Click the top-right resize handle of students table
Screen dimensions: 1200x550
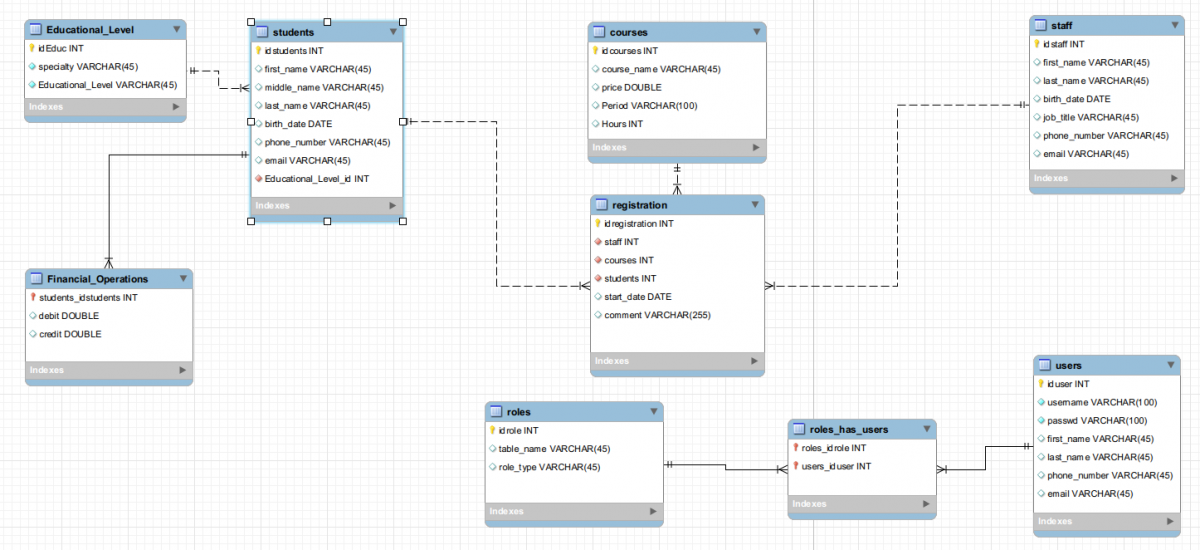[x=403, y=20]
